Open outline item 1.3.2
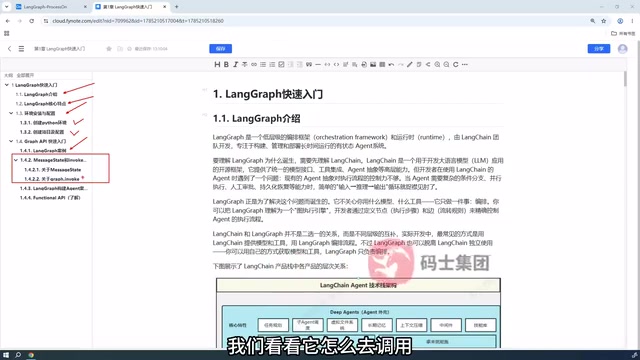This screenshot has width=640, height=360. (x=42, y=132)
